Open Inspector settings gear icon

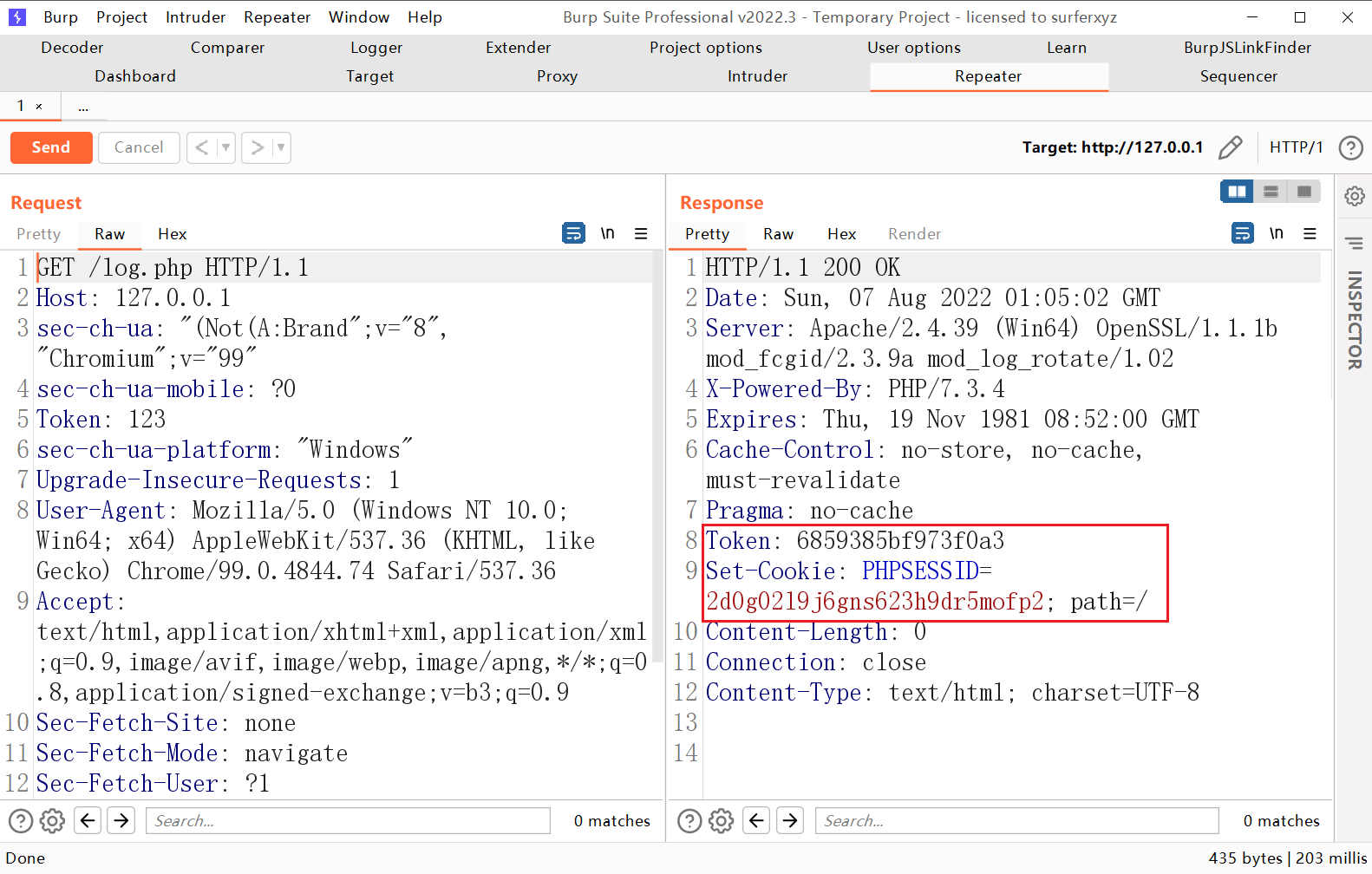click(x=1354, y=196)
